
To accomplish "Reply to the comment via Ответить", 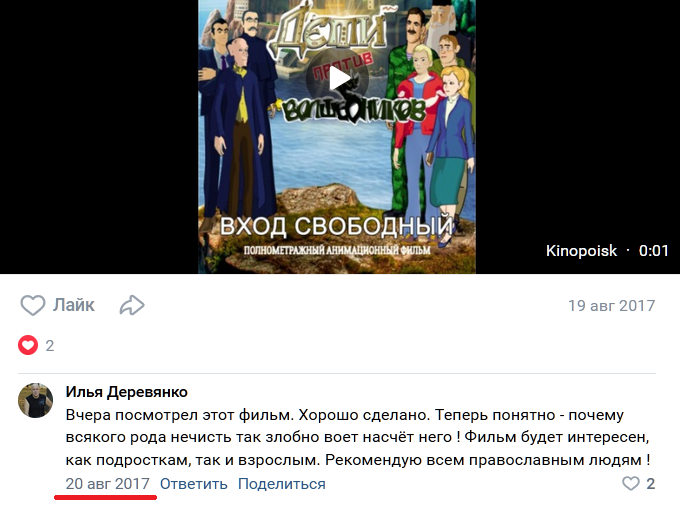I will pyautogui.click(x=194, y=484).
